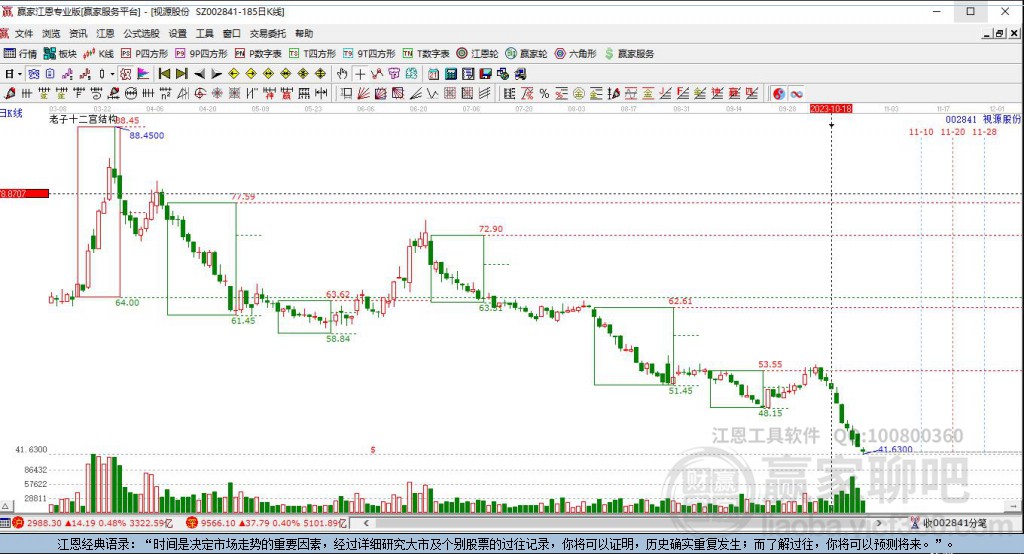
Task: Open the P数字表 number table
Action: [258, 54]
